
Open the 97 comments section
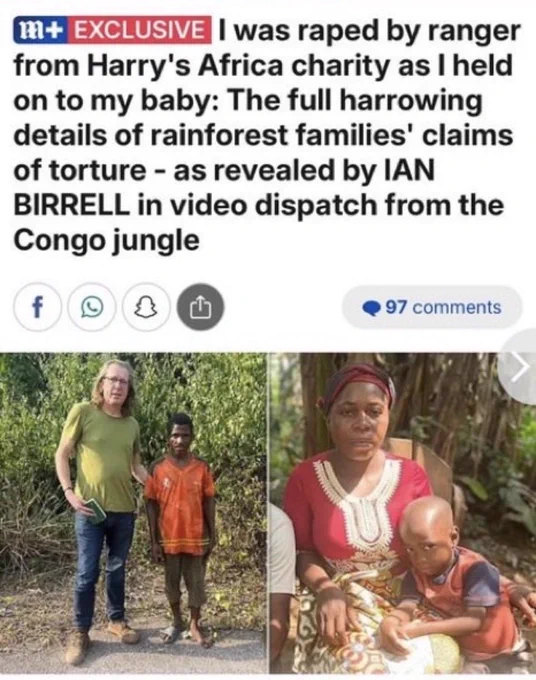[x=432, y=307]
